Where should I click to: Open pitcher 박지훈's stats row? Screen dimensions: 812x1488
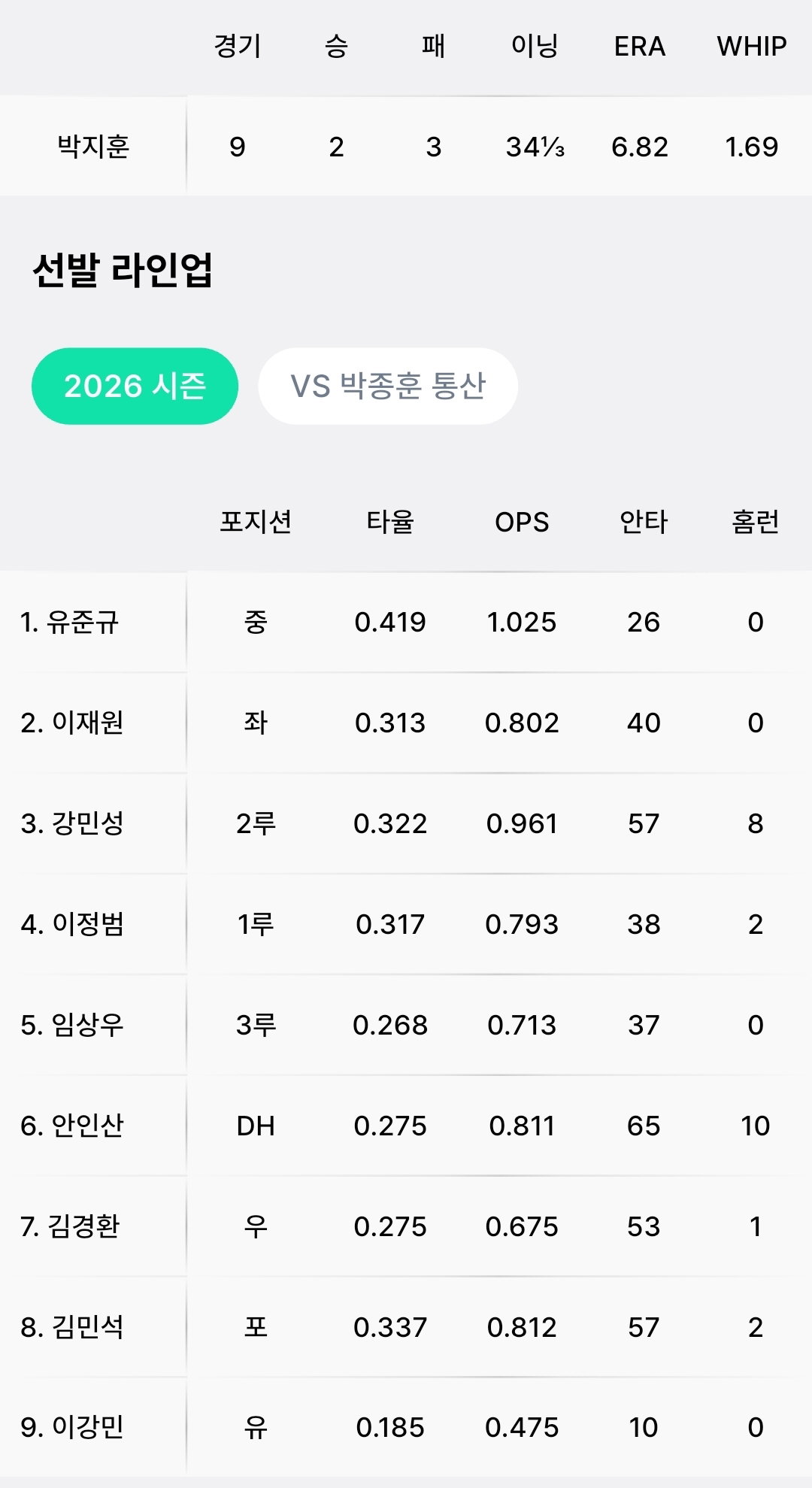coord(406,146)
